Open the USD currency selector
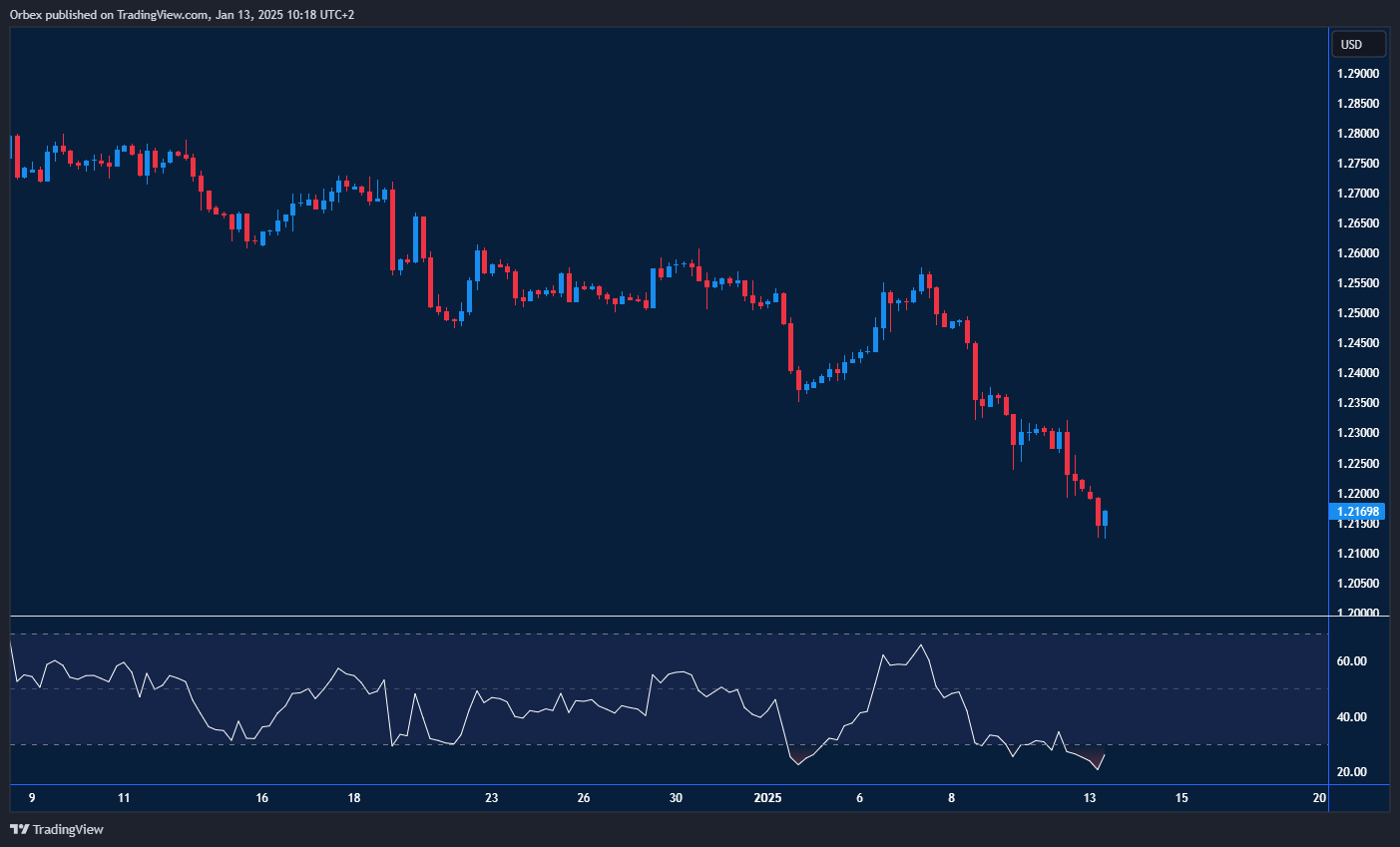 tap(1358, 44)
